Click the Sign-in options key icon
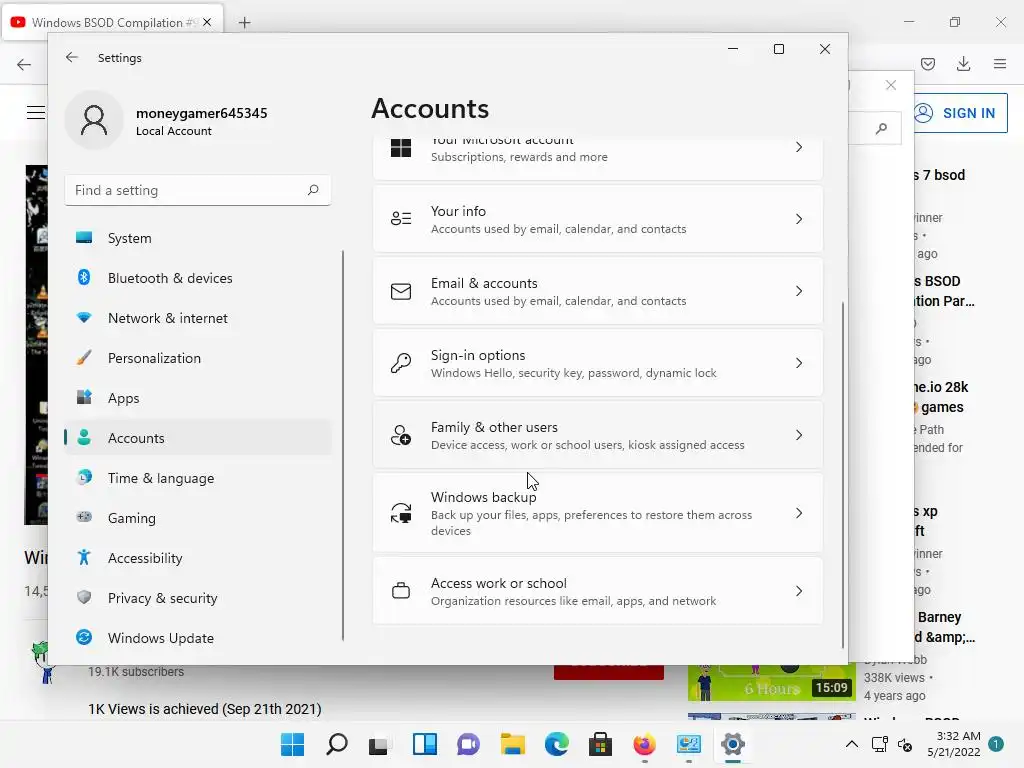The width and height of the screenshot is (1024, 768). [401, 363]
